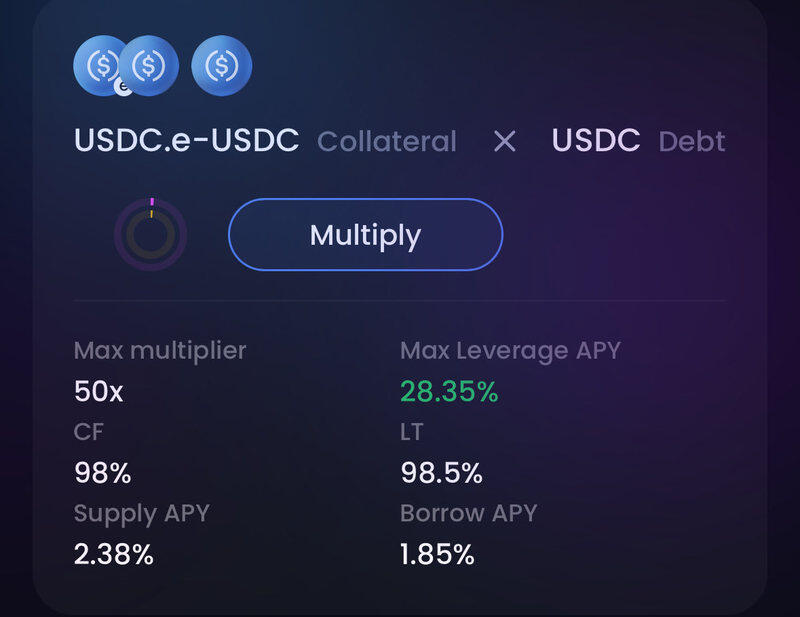
Task: Click the Collateral label
Action: point(387,142)
